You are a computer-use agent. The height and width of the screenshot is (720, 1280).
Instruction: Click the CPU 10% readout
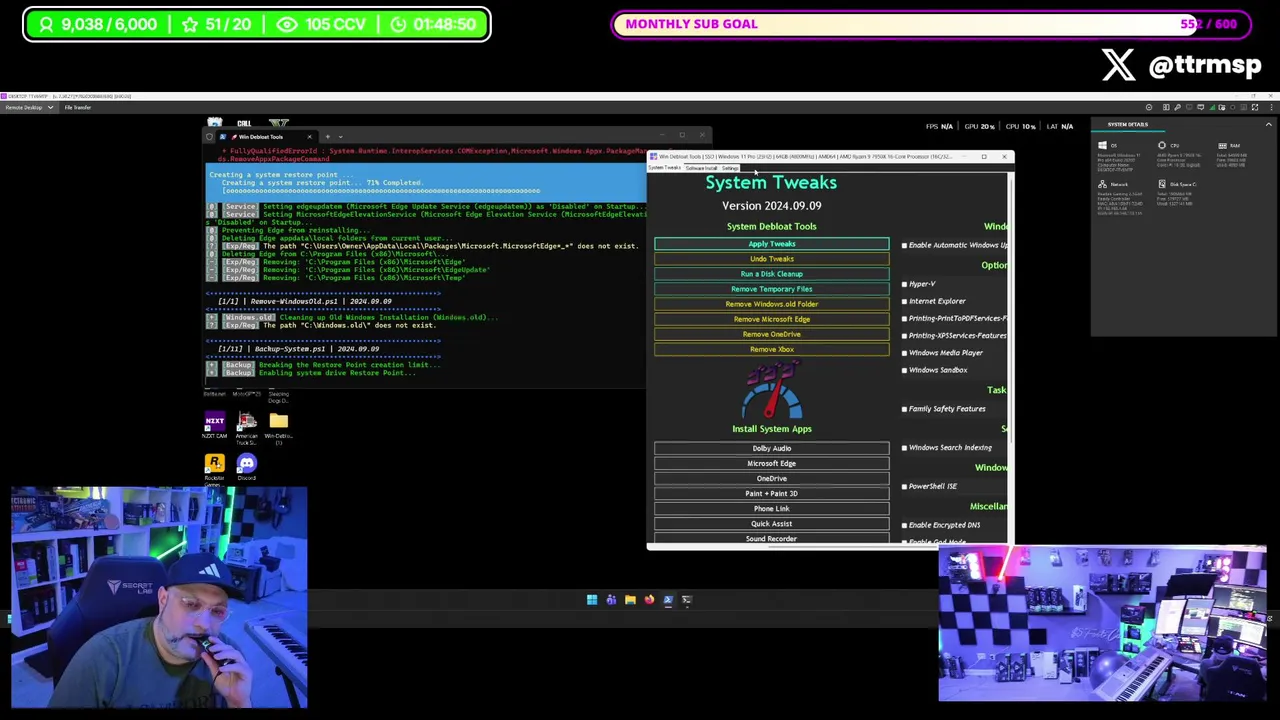(x=1021, y=127)
